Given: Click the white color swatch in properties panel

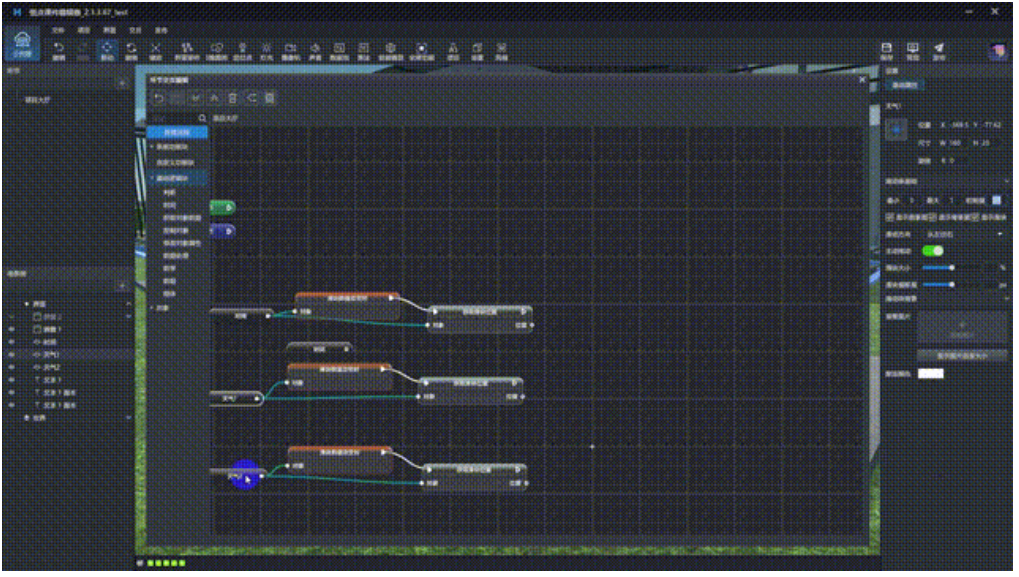Looking at the screenshot, I should [930, 374].
